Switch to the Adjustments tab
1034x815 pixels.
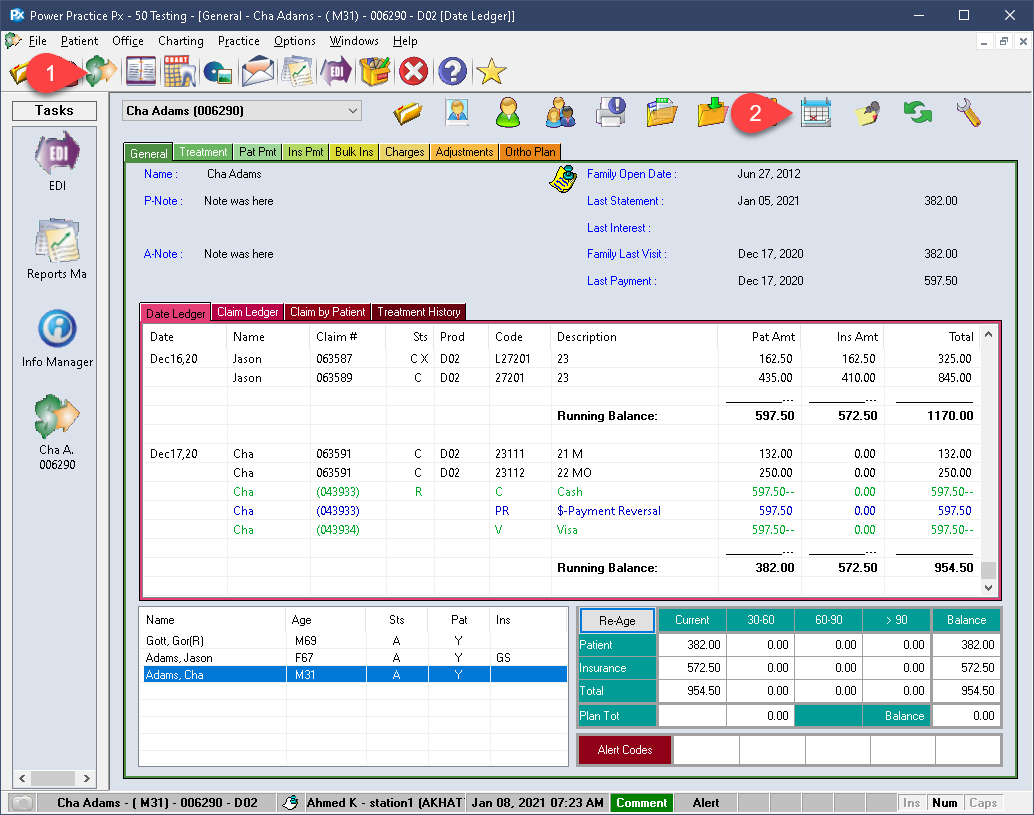tap(464, 152)
